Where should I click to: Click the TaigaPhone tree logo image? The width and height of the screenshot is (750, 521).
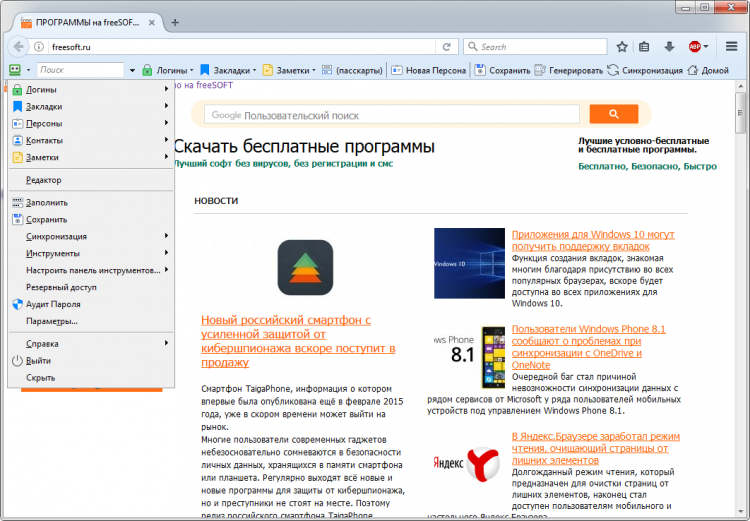pos(305,267)
